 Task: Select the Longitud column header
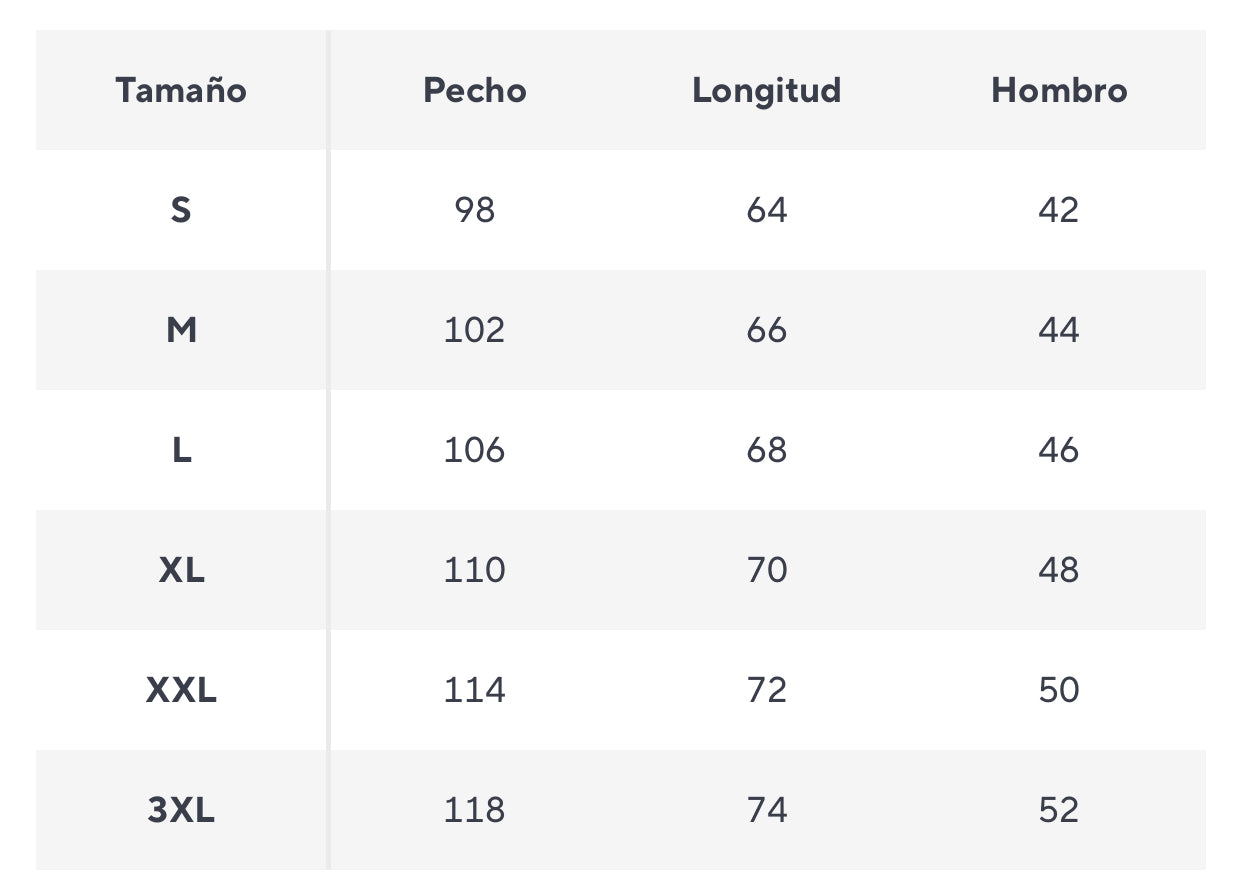click(767, 91)
